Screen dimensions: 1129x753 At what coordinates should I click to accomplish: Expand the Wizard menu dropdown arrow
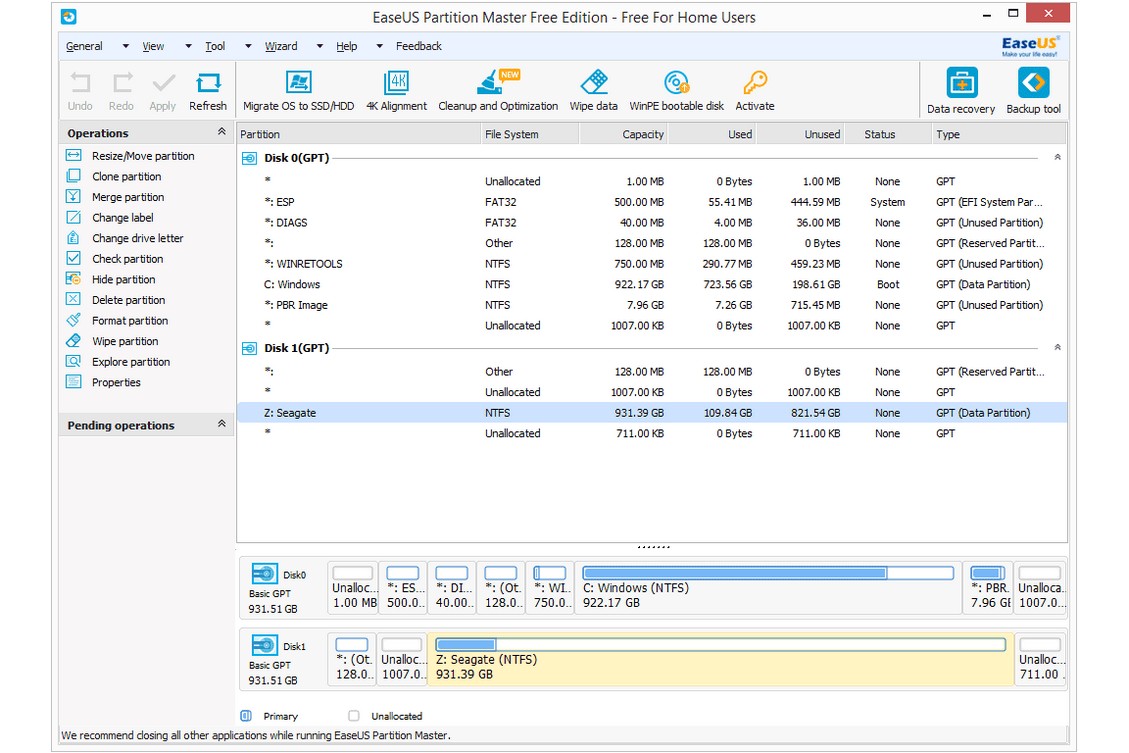coord(319,46)
